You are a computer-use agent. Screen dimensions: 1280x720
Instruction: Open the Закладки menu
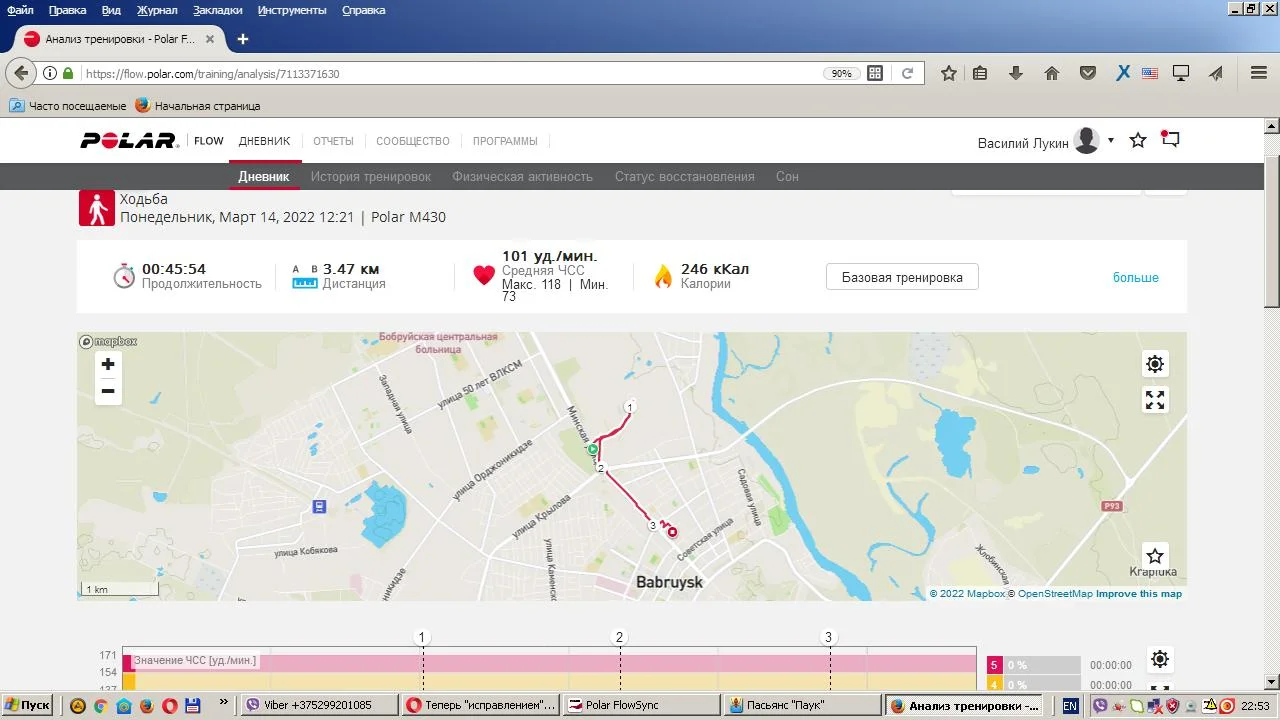(x=217, y=10)
